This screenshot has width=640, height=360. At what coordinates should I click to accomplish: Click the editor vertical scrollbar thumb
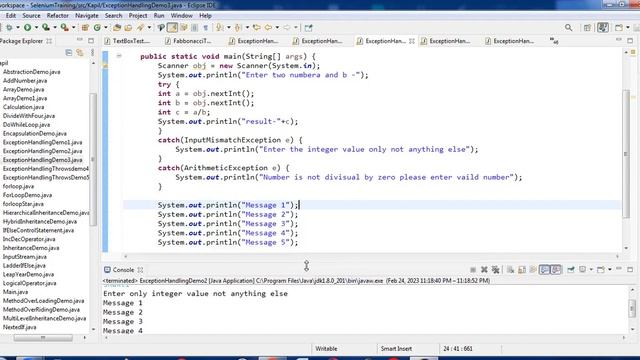(x=627, y=154)
